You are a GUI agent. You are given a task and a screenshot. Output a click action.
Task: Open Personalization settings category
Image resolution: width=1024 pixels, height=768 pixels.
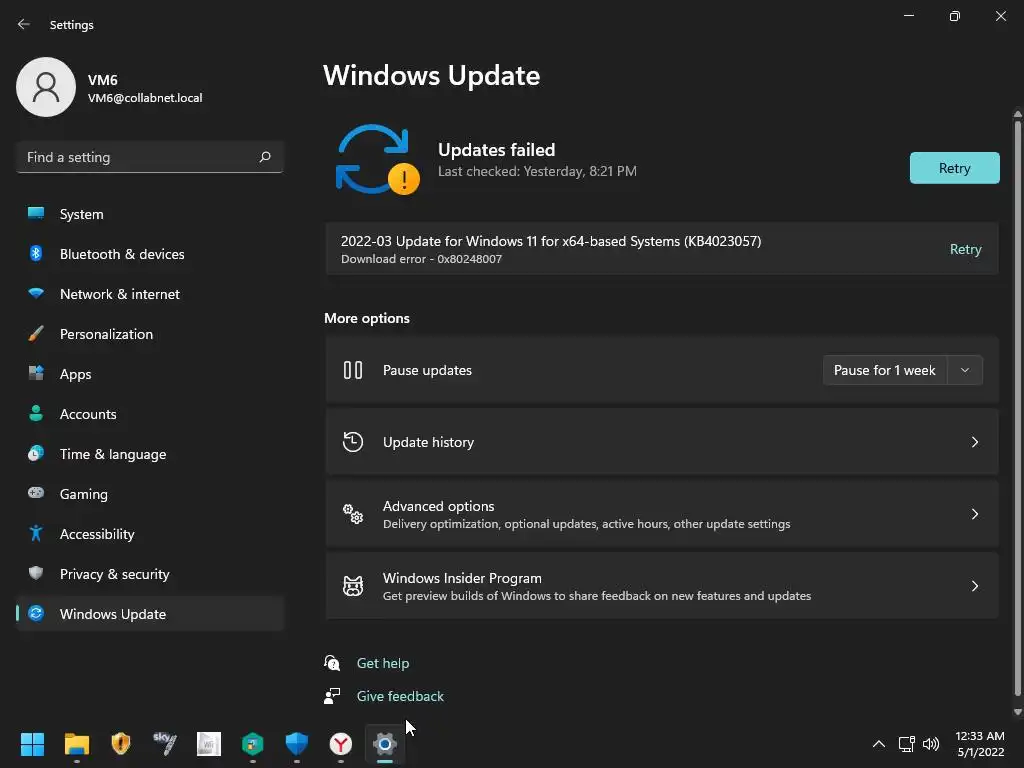point(150,334)
